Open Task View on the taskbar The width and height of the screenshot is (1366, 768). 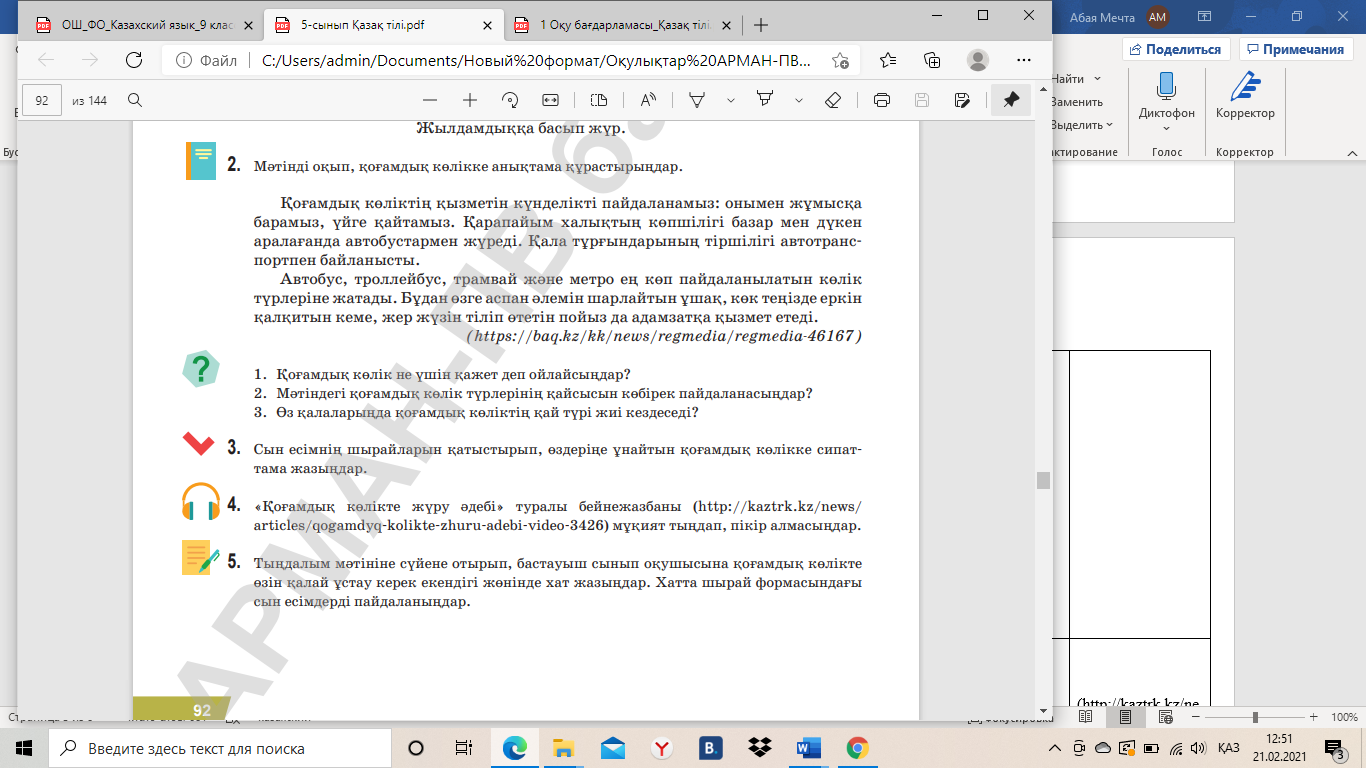coord(464,748)
